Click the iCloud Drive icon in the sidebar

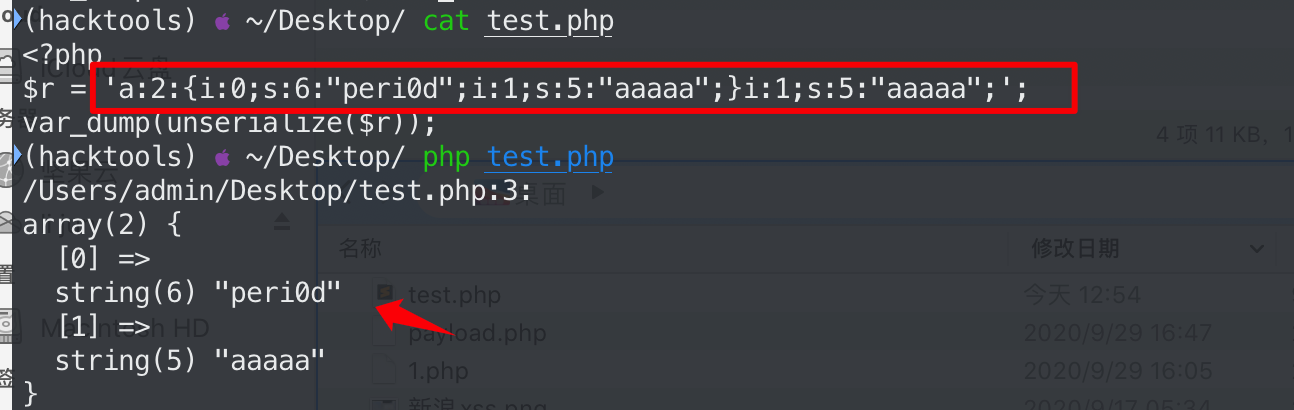click(8, 66)
